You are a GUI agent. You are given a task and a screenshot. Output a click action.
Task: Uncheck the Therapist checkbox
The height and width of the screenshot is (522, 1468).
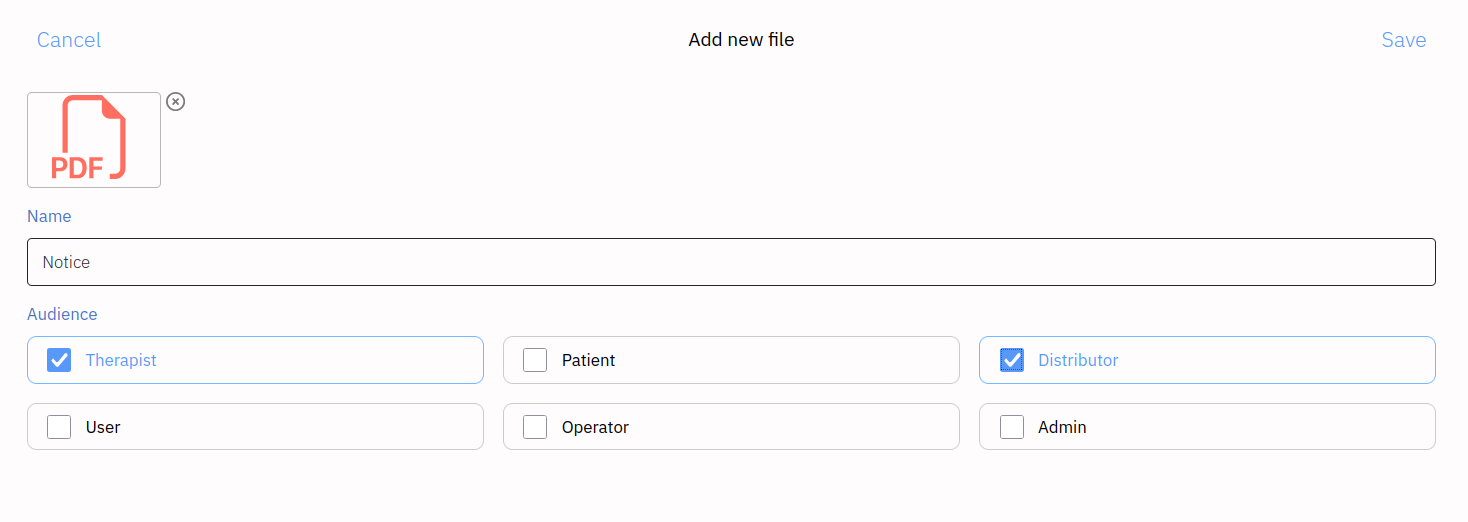pos(59,360)
